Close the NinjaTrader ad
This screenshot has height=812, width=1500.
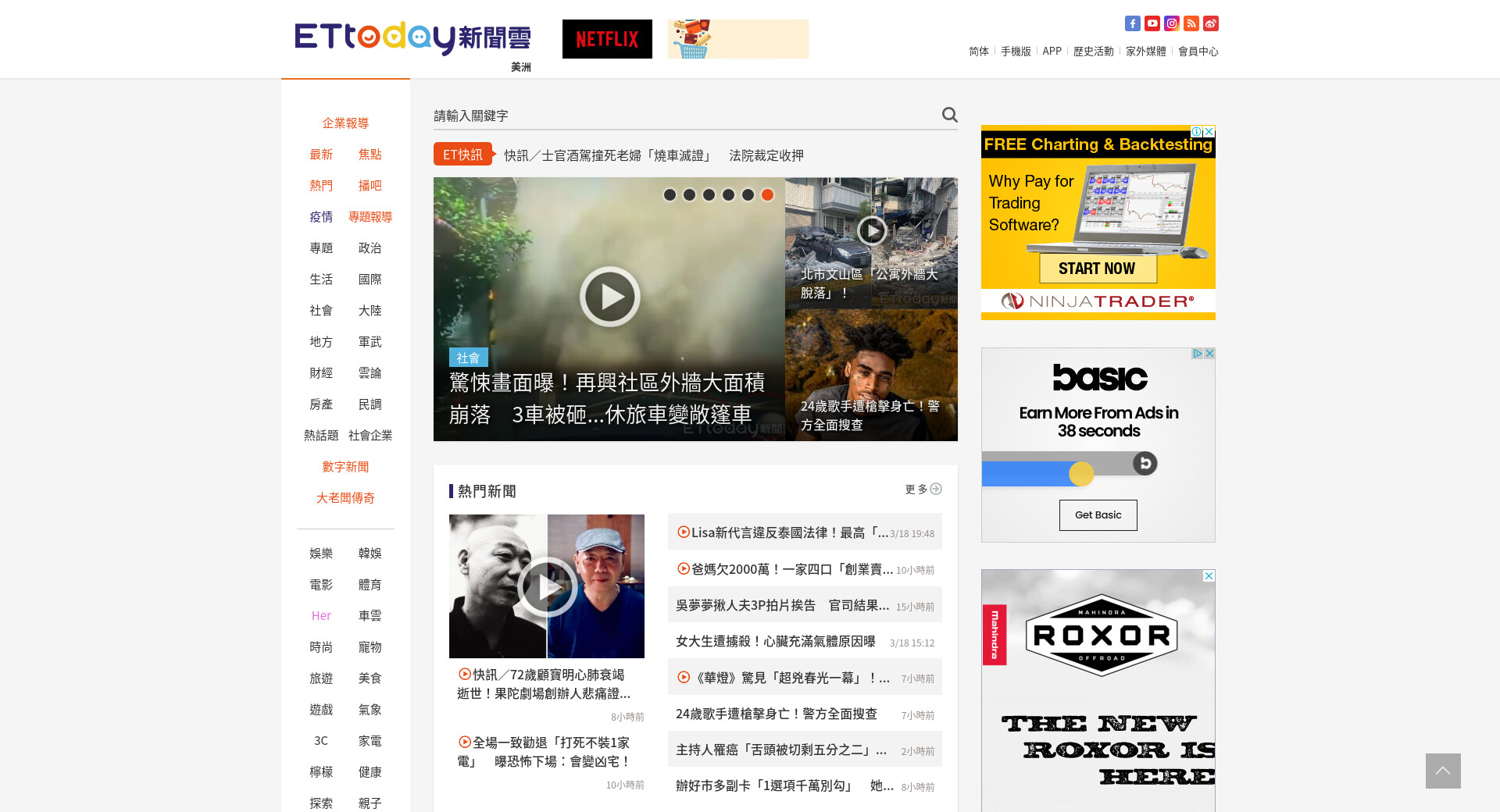pyautogui.click(x=1209, y=132)
